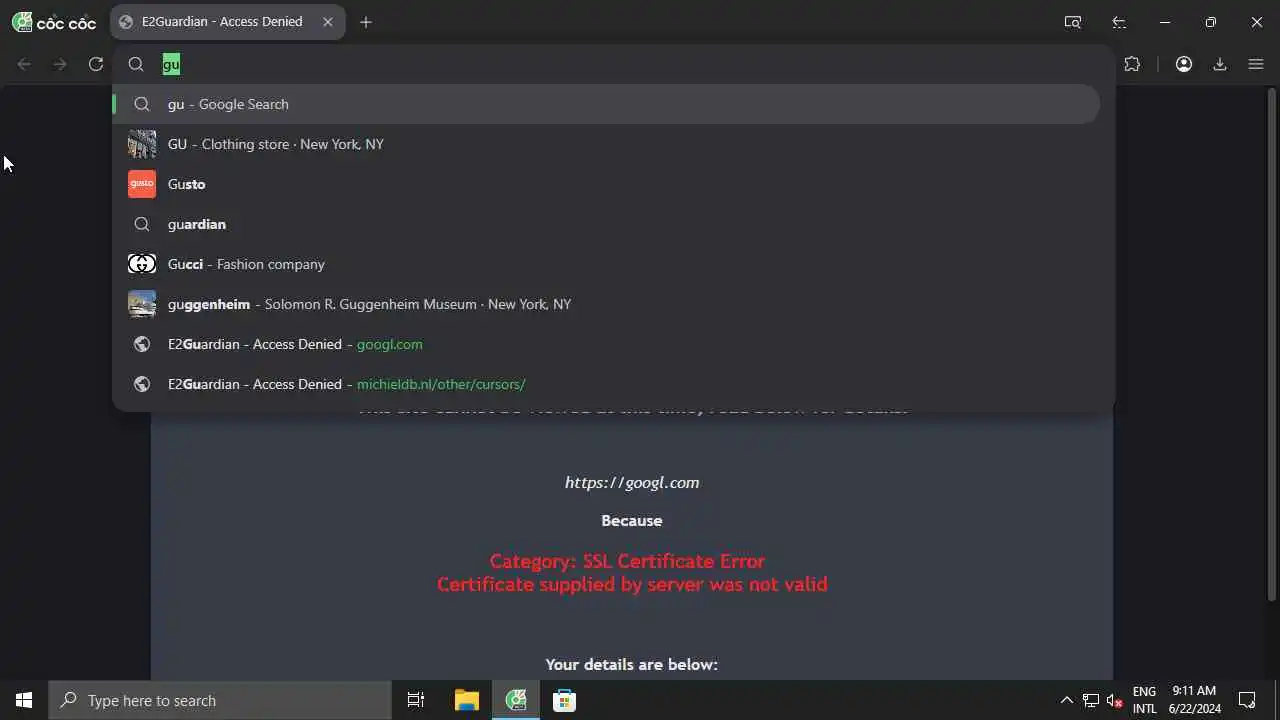The height and width of the screenshot is (720, 1280).
Task: Open the Windows Start menu
Action: pyautogui.click(x=24, y=700)
